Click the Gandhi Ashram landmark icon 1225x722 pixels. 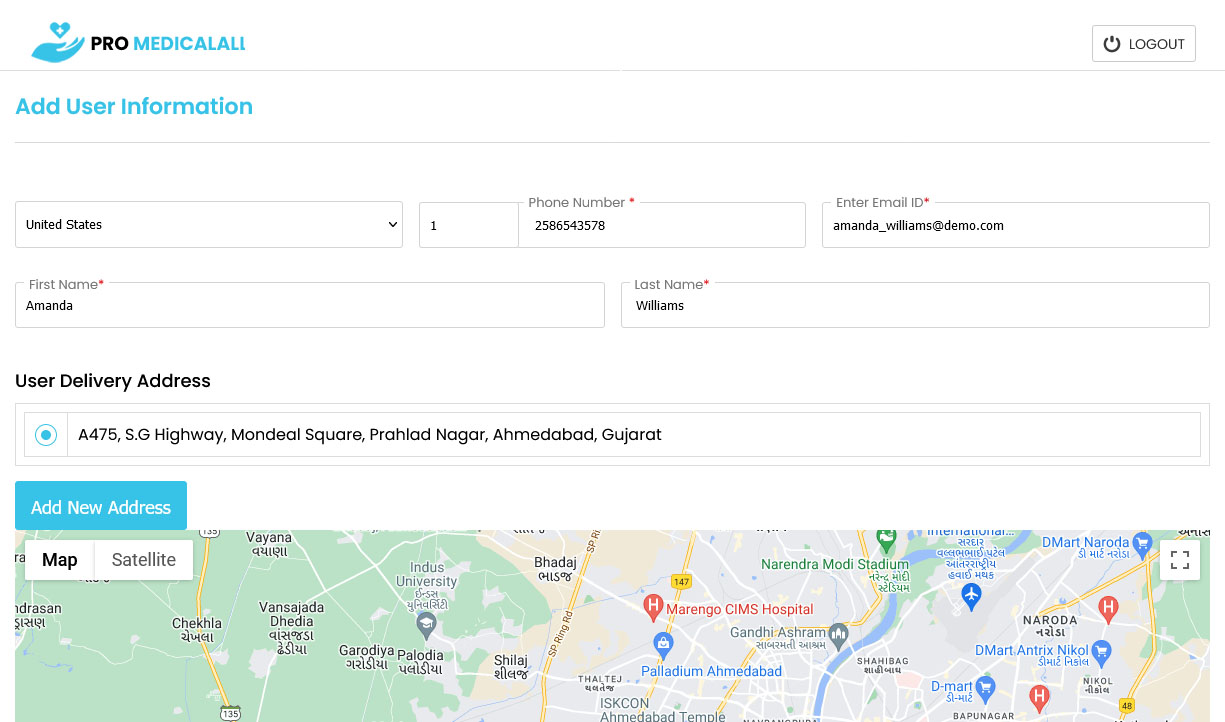click(x=839, y=634)
